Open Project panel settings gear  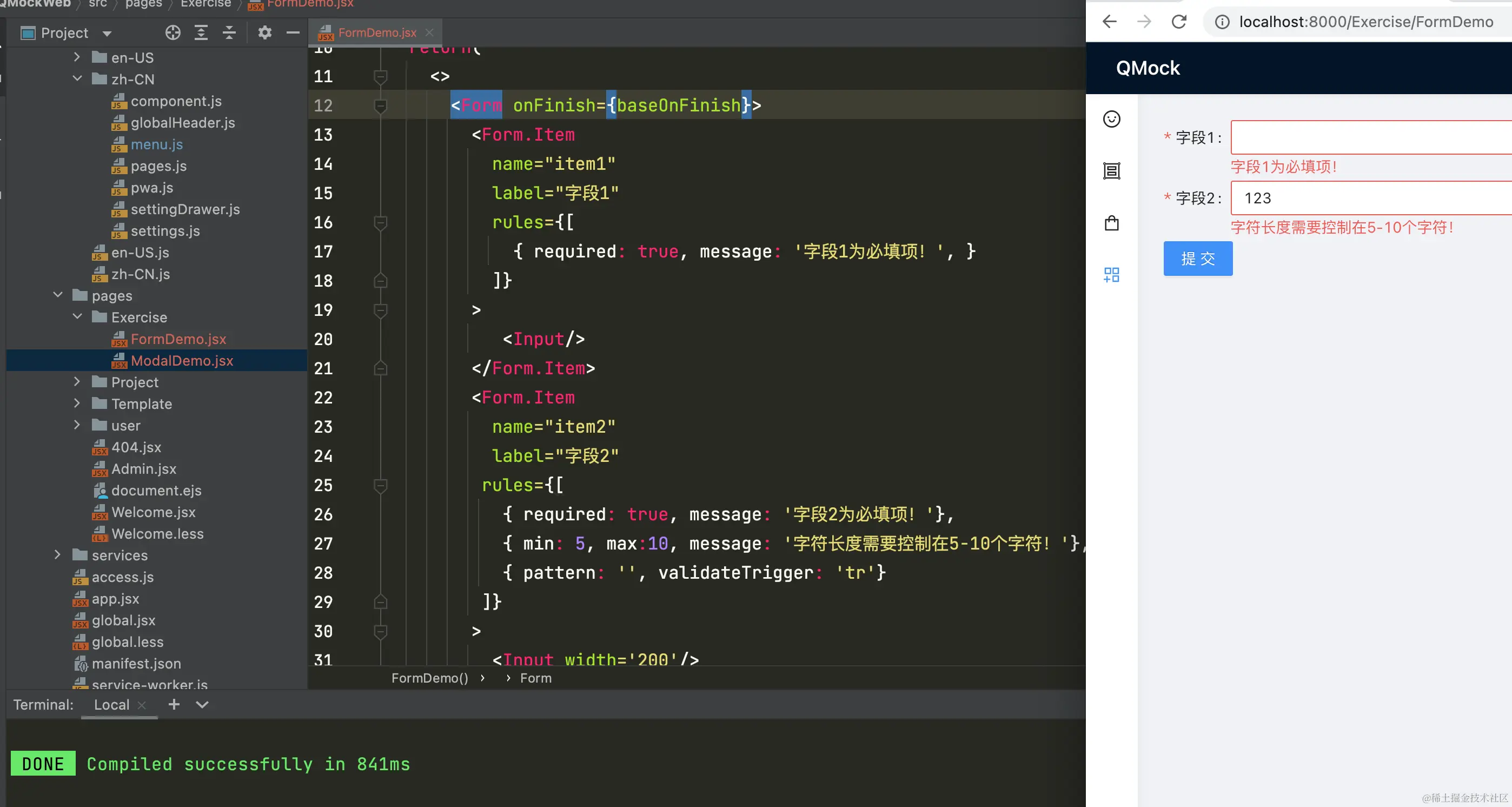click(x=265, y=33)
